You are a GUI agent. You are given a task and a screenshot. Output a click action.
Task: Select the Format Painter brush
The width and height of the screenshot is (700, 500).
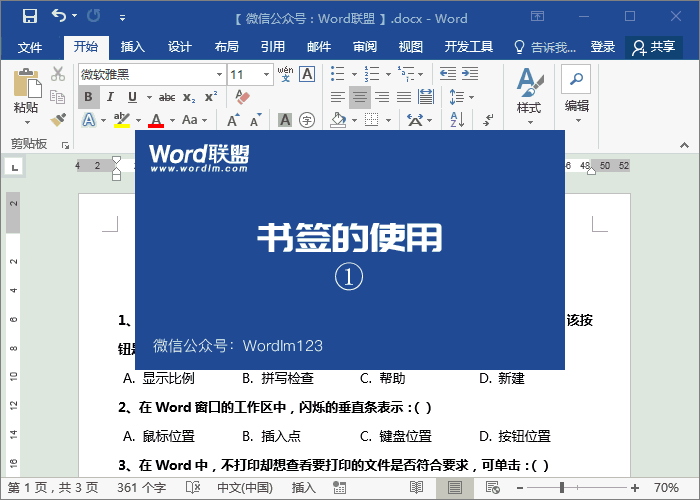click(x=58, y=119)
